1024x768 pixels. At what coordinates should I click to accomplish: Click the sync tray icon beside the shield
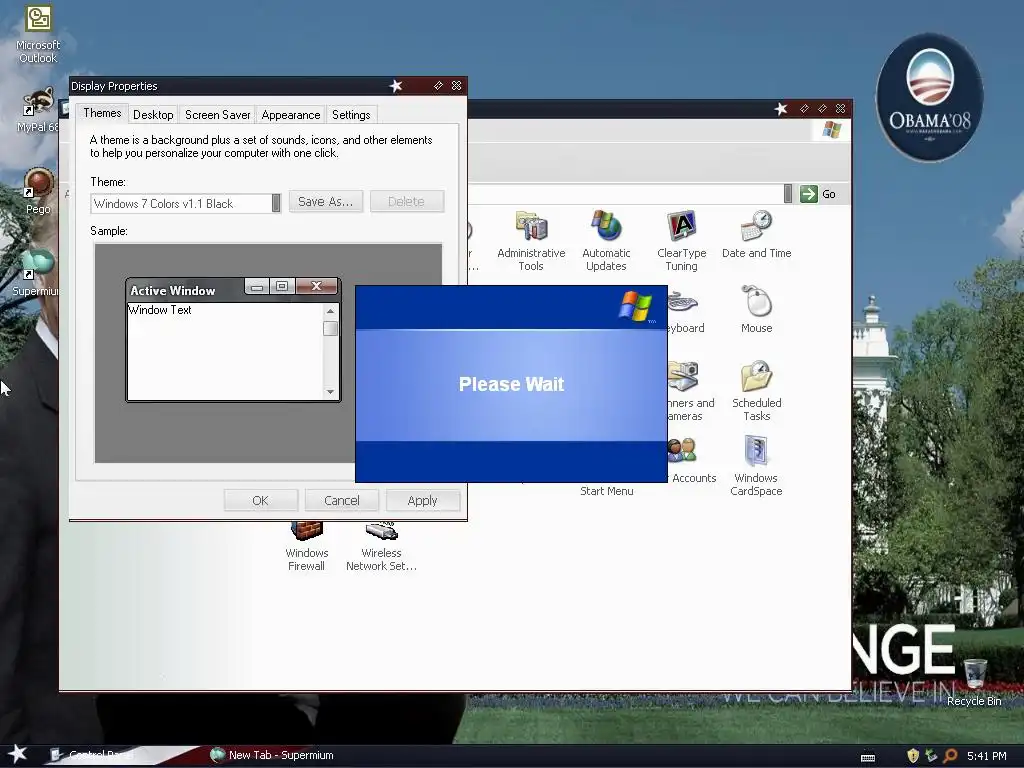pos(931,756)
